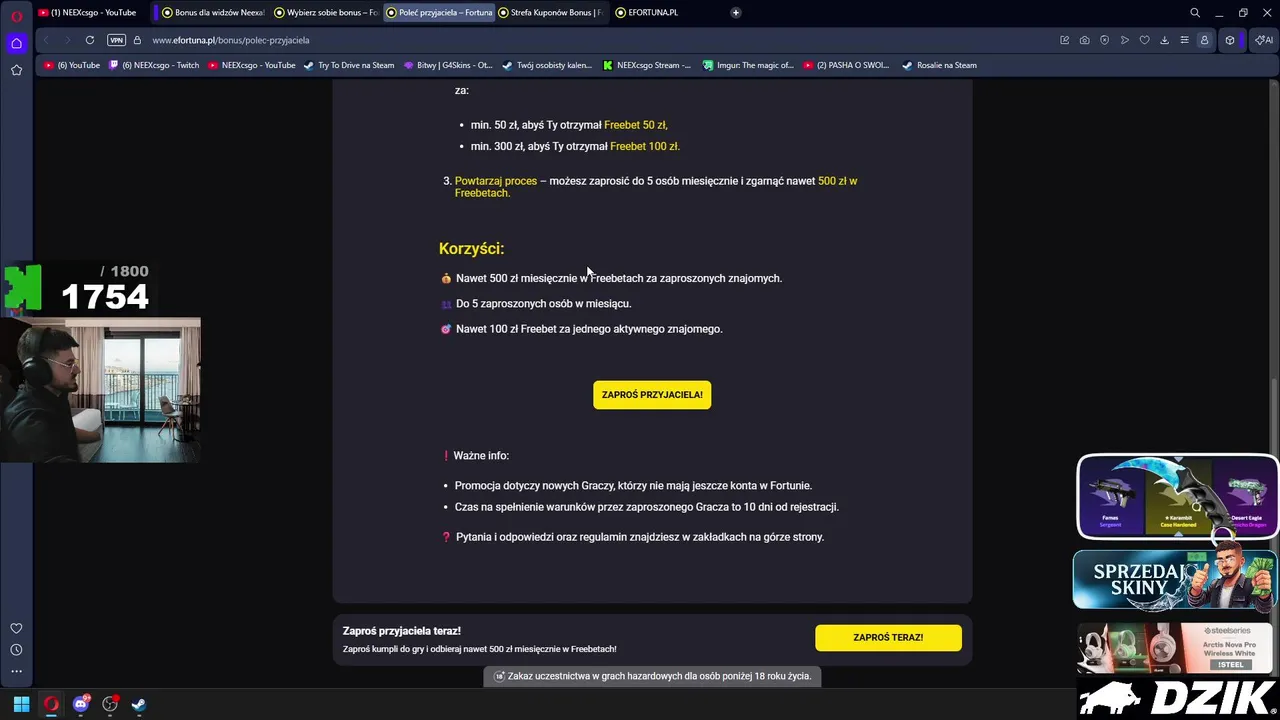
Task: Click the Zaproś przyjaciela teraz! banner title
Action: coord(402,631)
